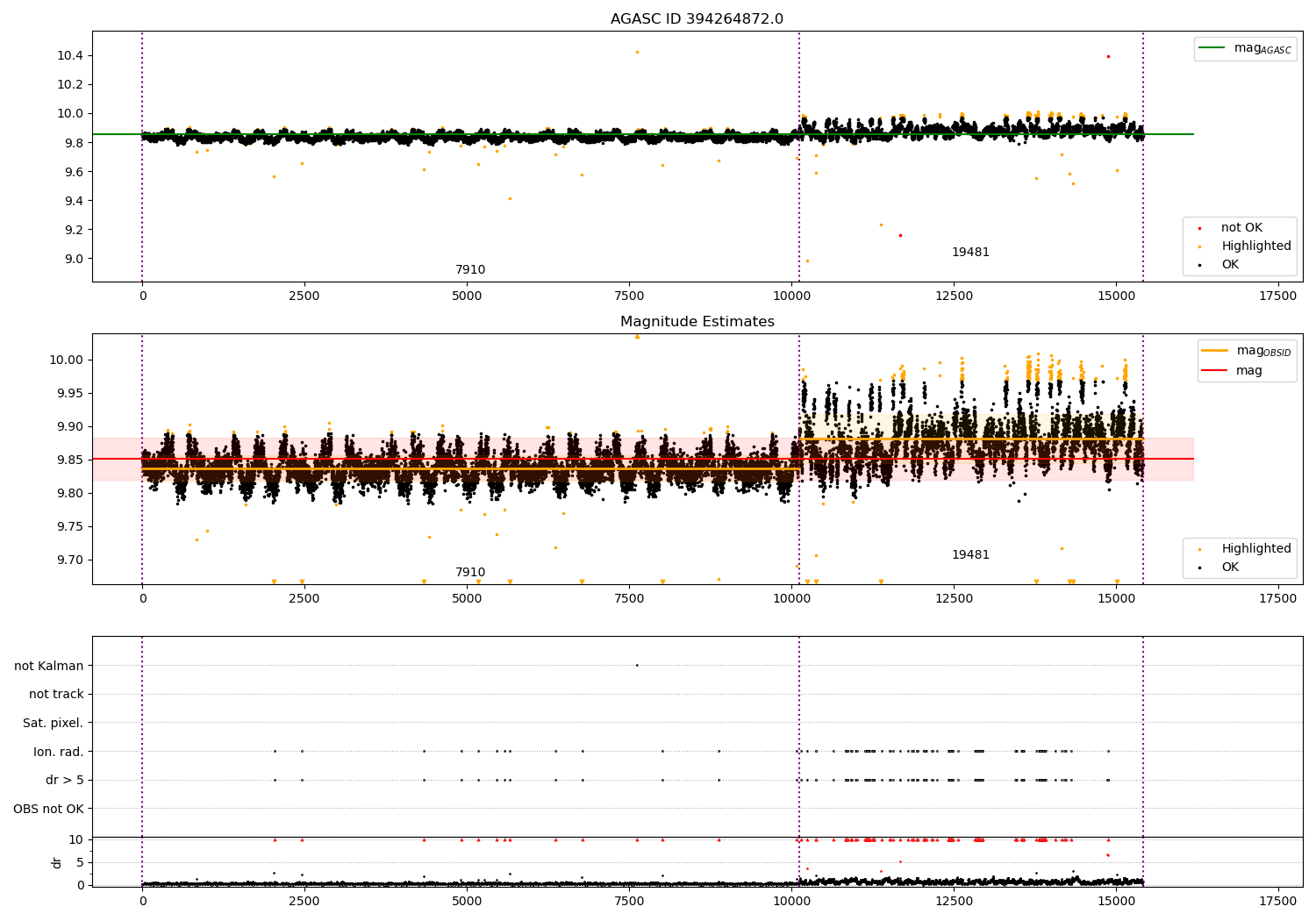Click the obsid label '19481' in middle plot
Viewport: 1316px width, 921px height.
(x=970, y=555)
